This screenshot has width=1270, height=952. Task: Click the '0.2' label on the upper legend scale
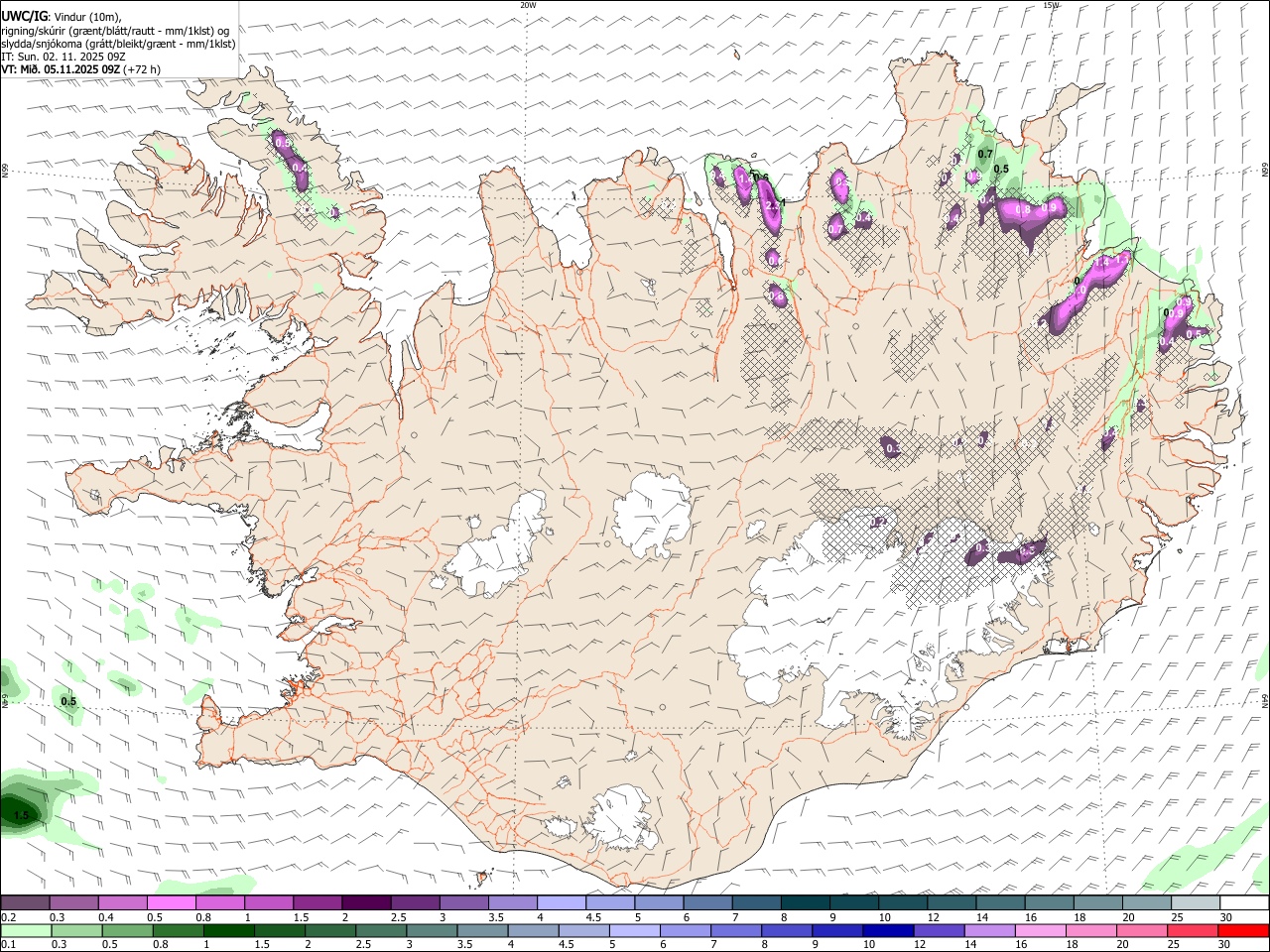(8, 917)
